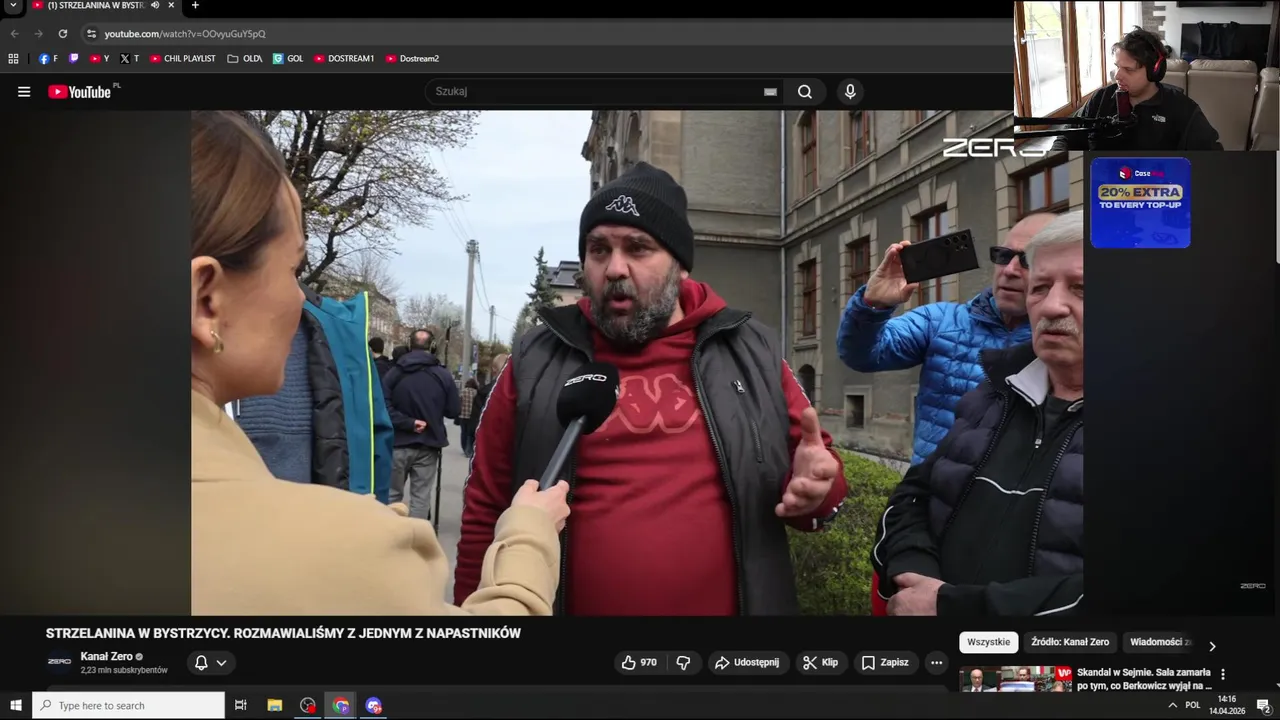Save the video with Zapisz
Image resolution: width=1280 pixels, height=720 pixels.
[885, 663]
